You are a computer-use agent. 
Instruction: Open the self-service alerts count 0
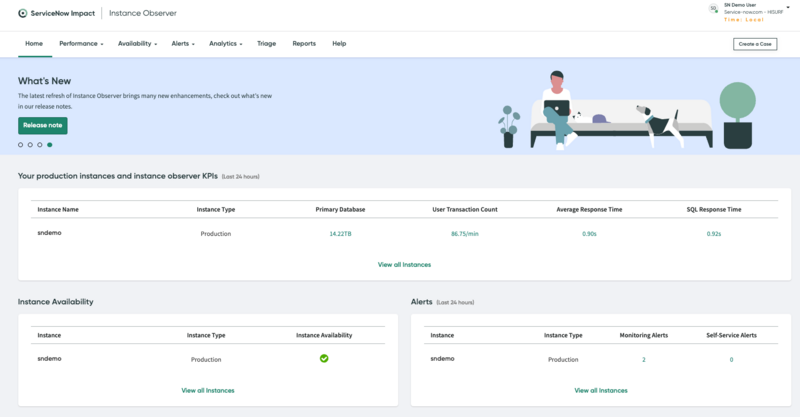(731, 360)
